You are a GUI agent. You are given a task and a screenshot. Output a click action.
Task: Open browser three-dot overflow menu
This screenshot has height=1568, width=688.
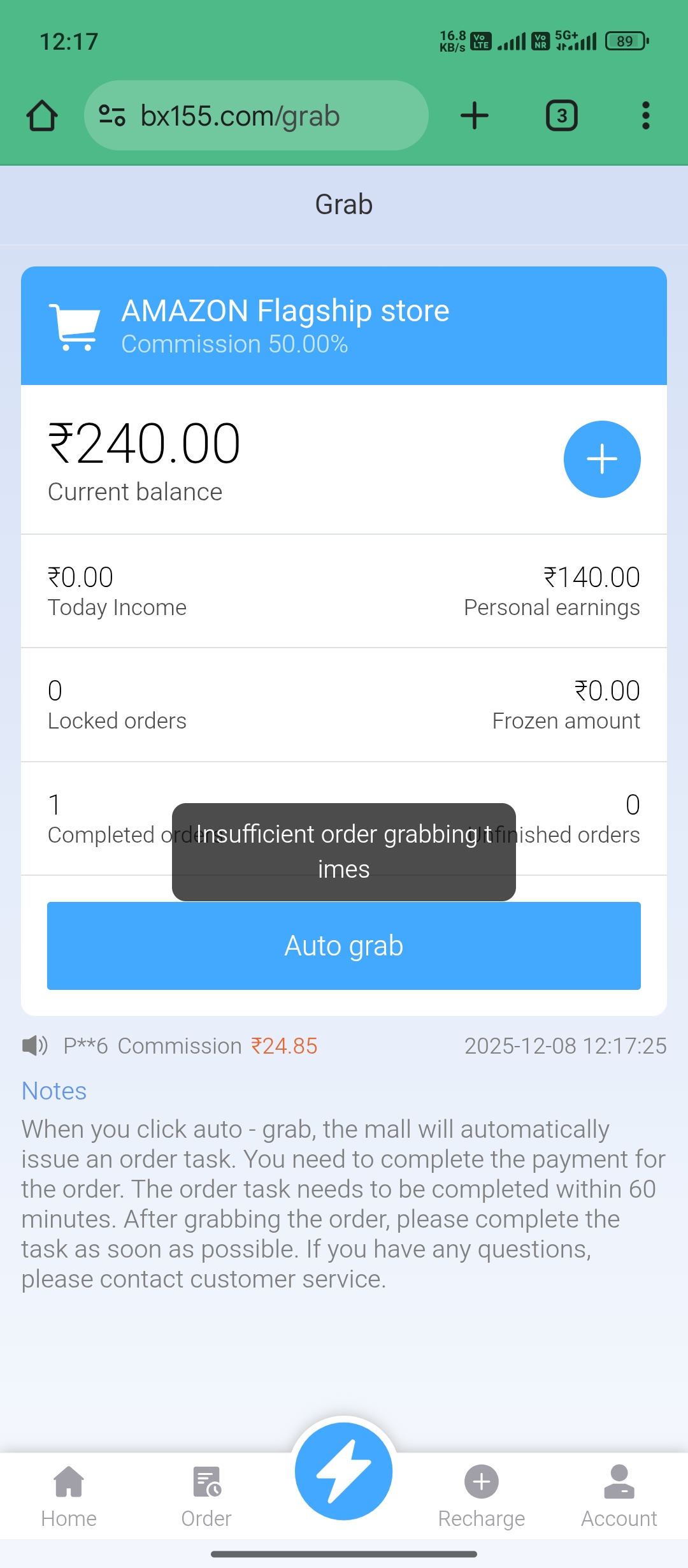[x=645, y=116]
